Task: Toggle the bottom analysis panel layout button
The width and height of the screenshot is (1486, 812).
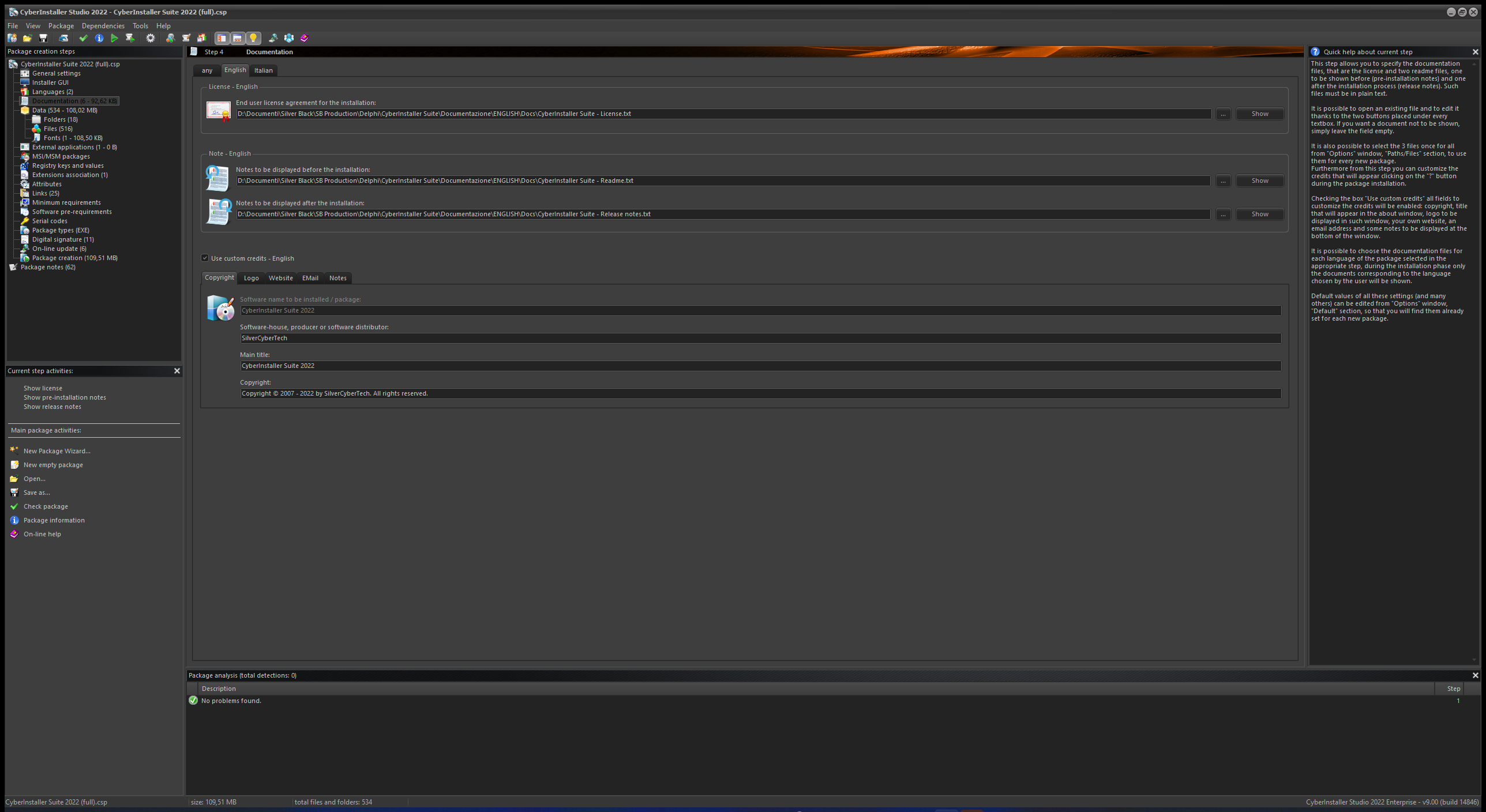Action: tap(237, 38)
